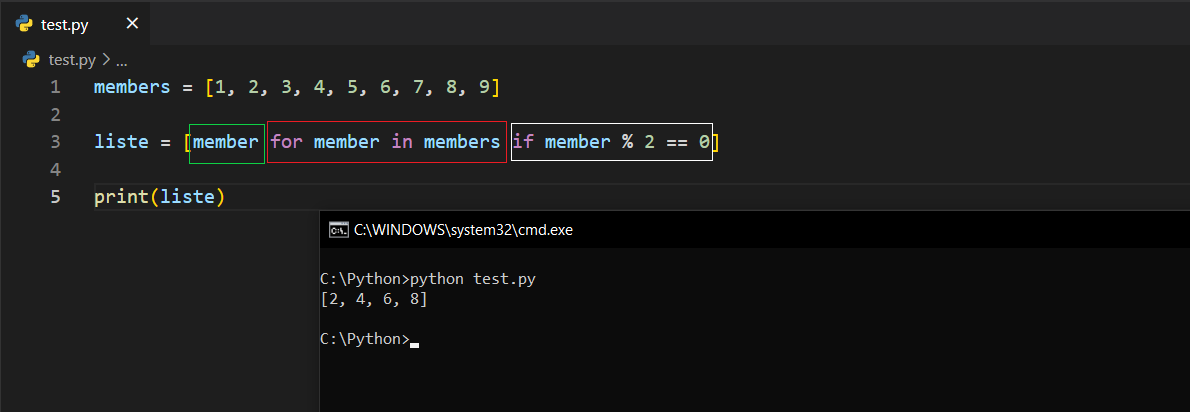The image size is (1190, 412).
Task: Click test.py in the breadcrumb path
Action: click(x=73, y=59)
